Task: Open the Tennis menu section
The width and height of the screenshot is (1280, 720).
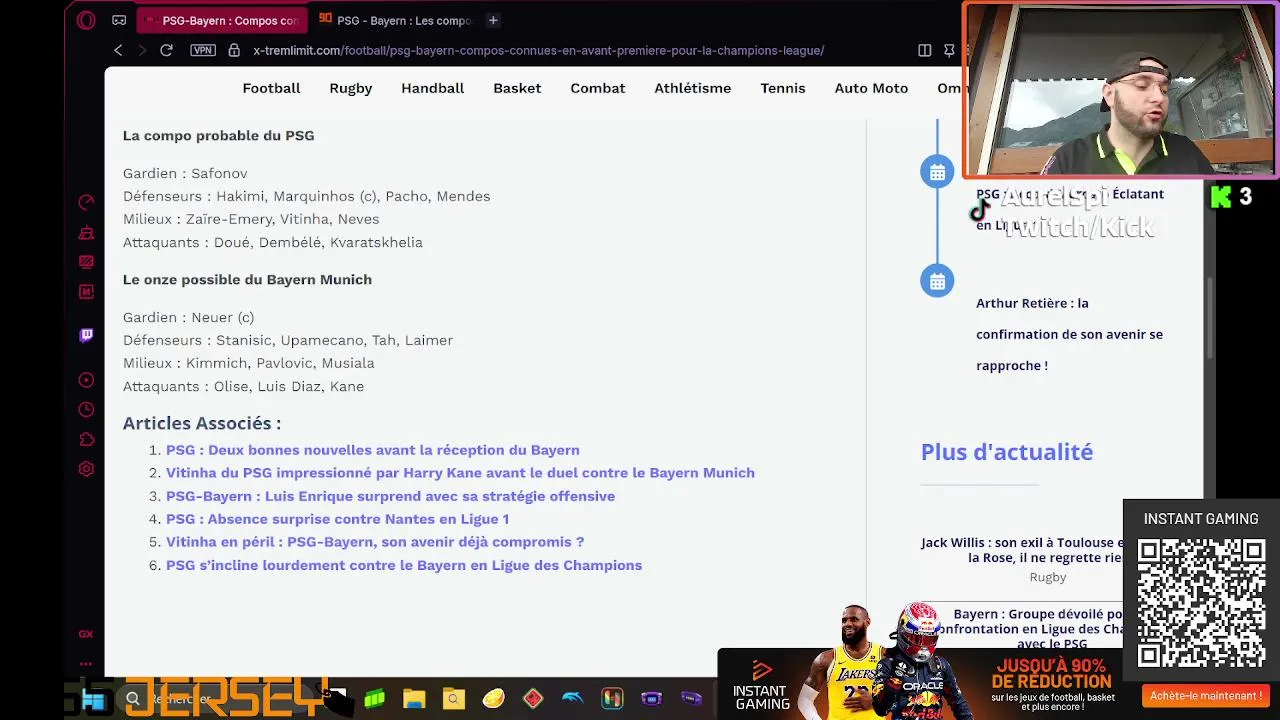Action: [x=783, y=88]
